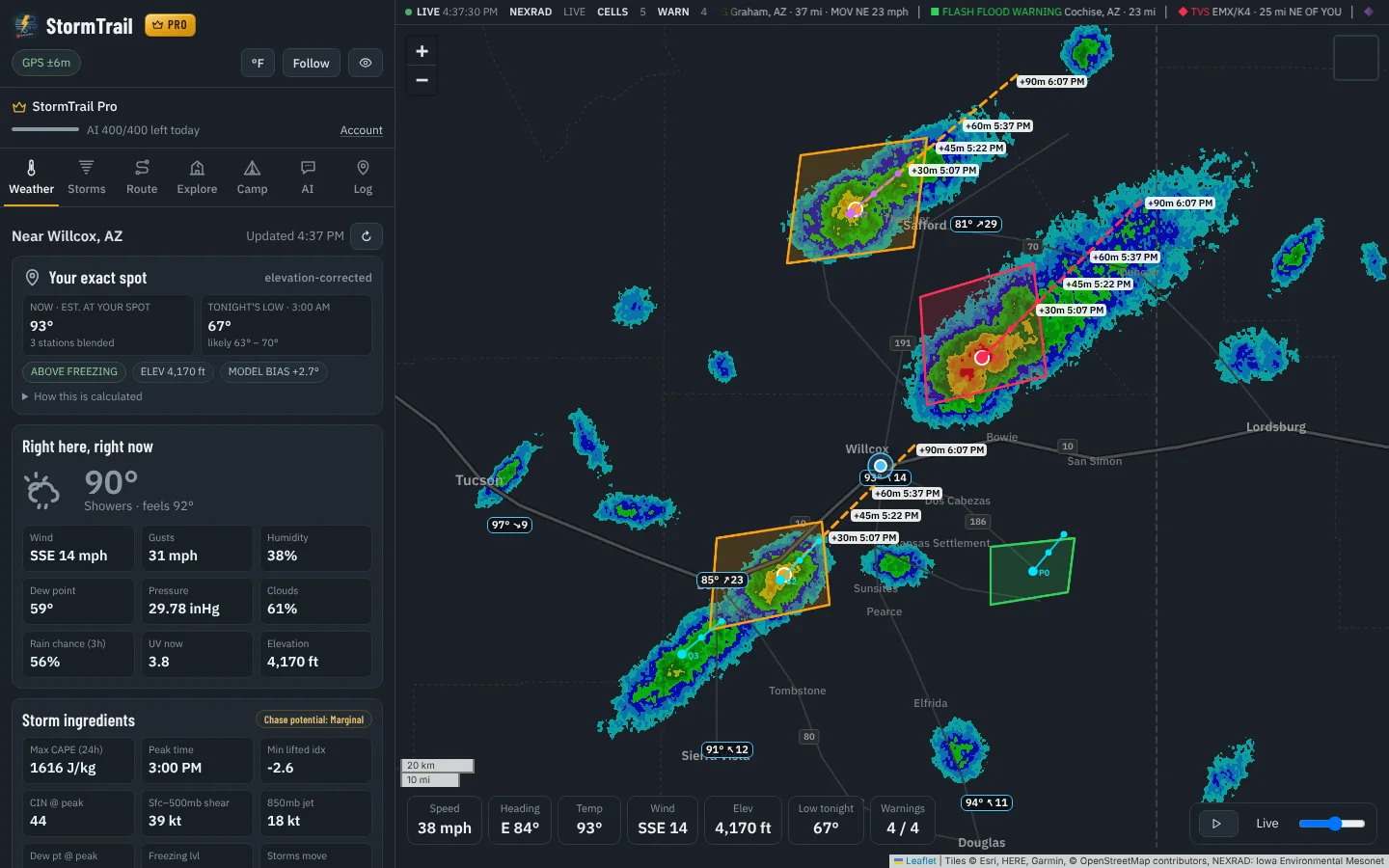1389x868 pixels.
Task: Switch to the Weather tab
Action: (x=31, y=177)
